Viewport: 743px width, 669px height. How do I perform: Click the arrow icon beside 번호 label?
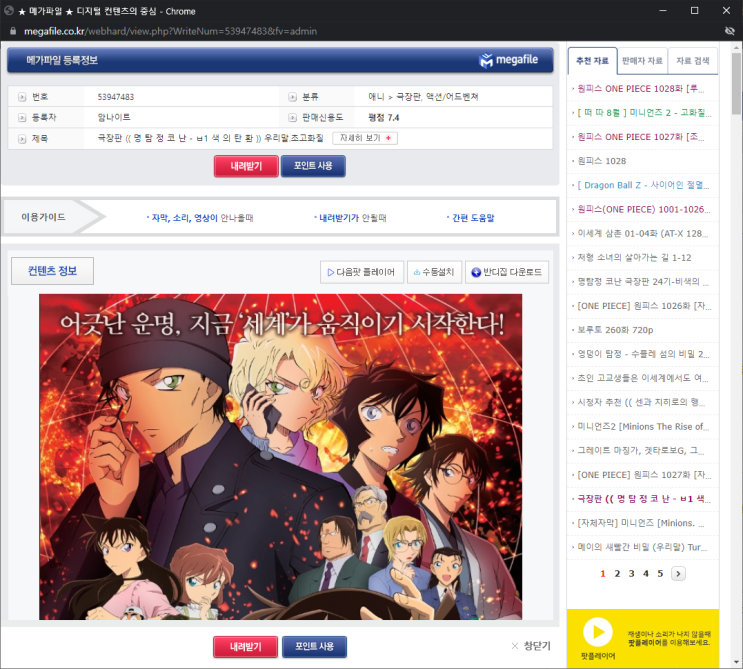point(22,97)
